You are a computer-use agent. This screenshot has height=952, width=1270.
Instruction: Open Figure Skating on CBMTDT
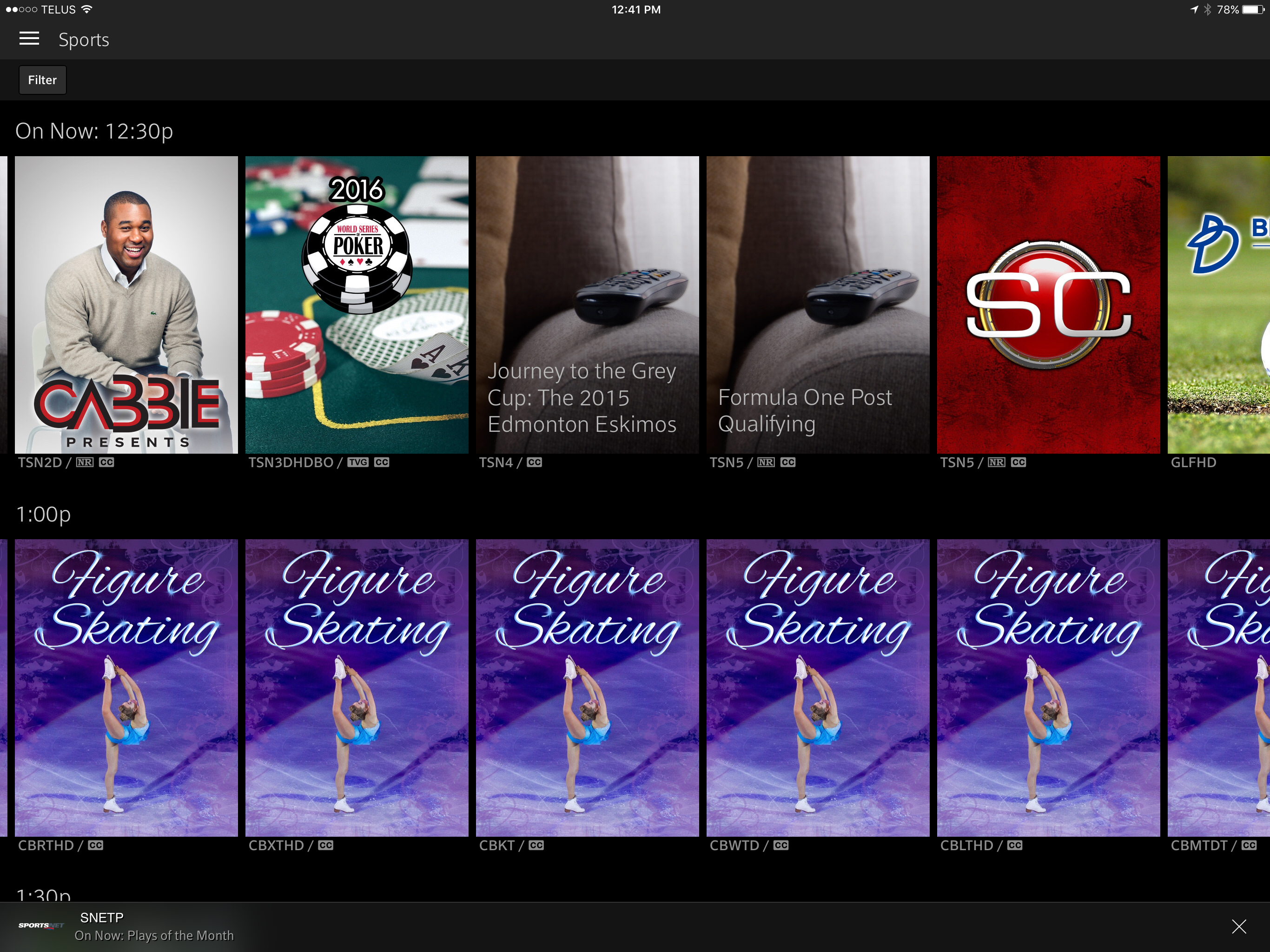coord(1219,688)
